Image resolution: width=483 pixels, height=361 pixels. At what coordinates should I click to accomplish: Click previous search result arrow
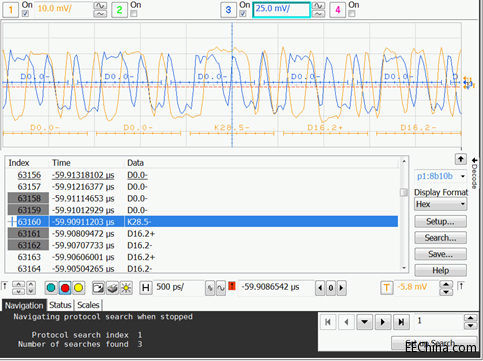[346, 322]
